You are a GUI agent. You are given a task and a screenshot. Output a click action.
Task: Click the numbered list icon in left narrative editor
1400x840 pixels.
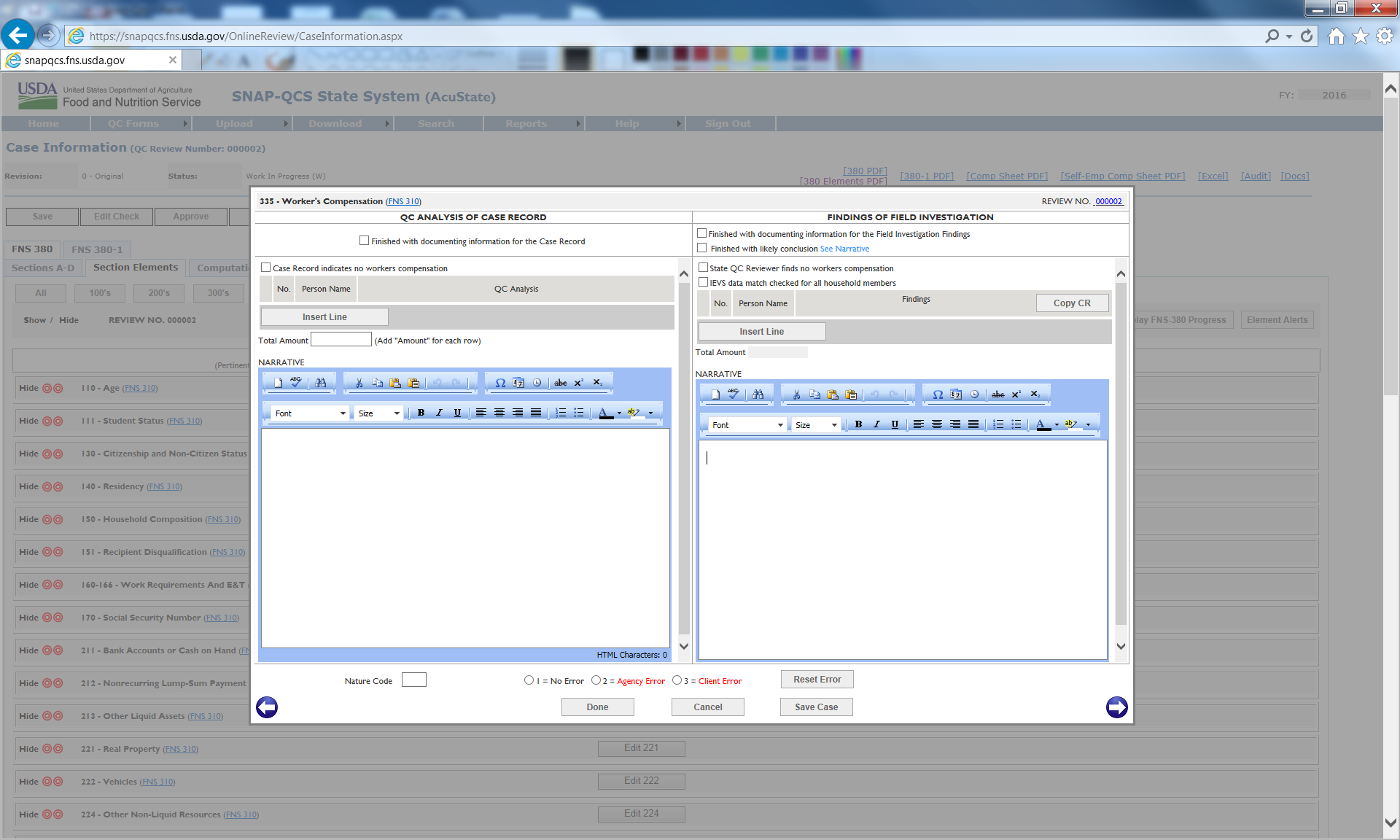(560, 413)
